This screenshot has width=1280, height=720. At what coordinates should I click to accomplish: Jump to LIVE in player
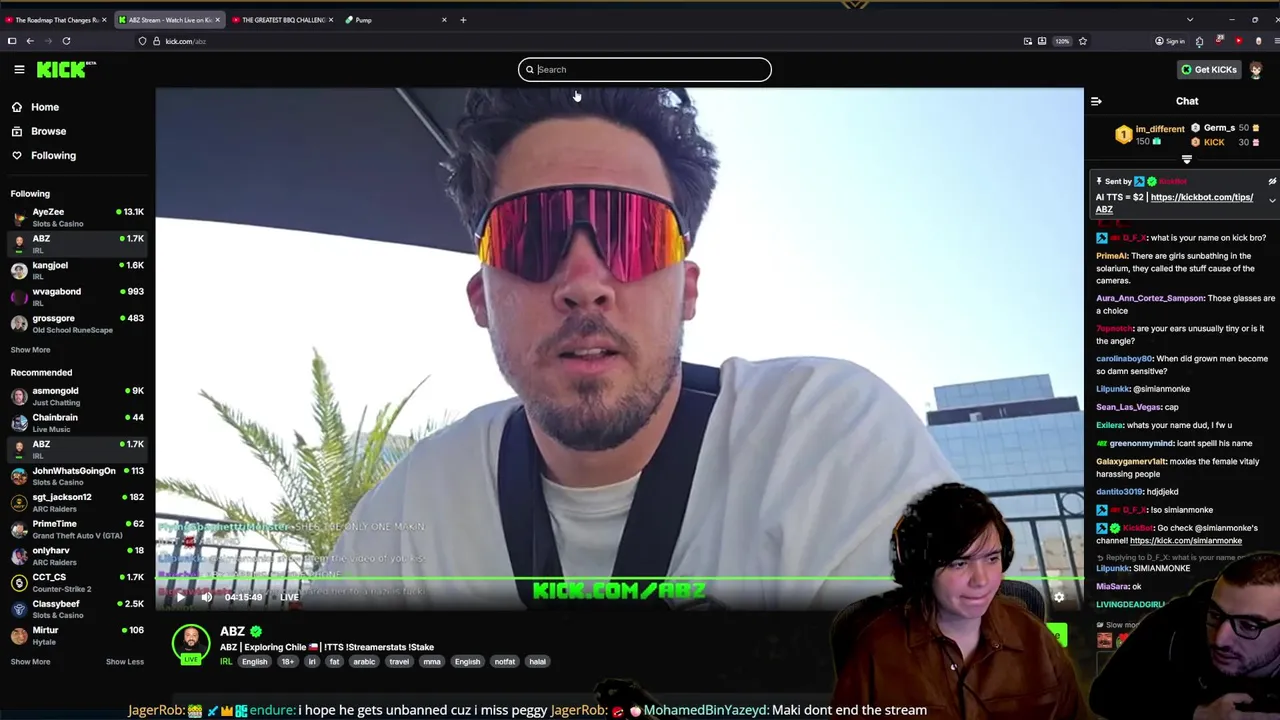click(x=289, y=597)
